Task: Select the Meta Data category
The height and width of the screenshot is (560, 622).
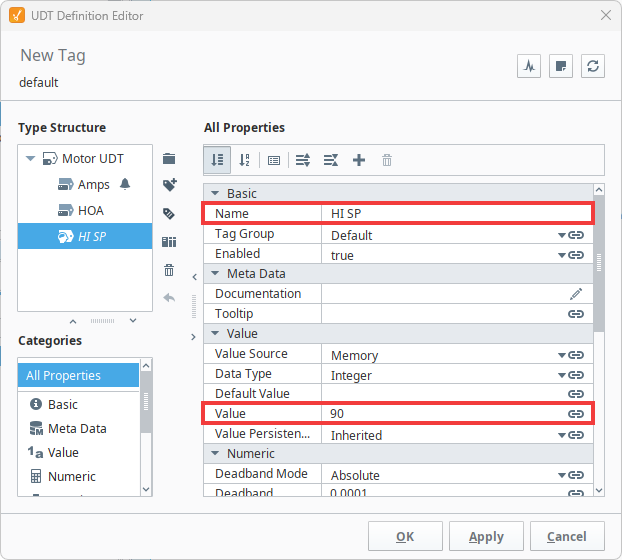Action: point(79,429)
